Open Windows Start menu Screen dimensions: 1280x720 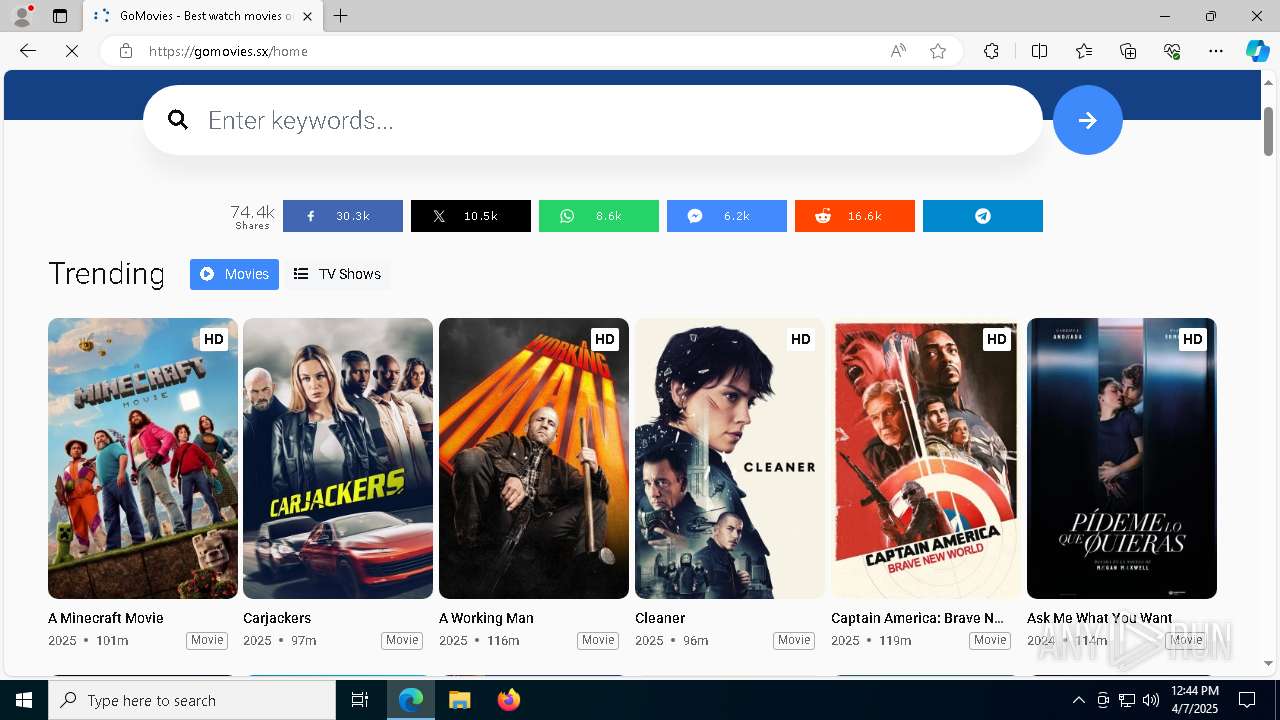coord(24,700)
